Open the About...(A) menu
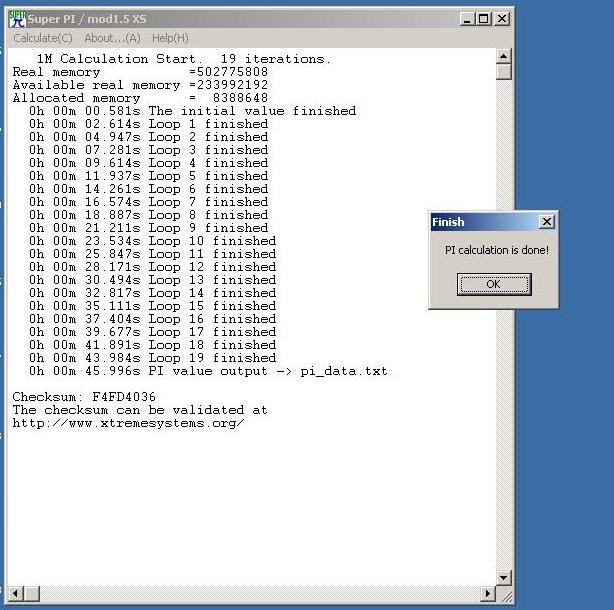 click(x=112, y=38)
